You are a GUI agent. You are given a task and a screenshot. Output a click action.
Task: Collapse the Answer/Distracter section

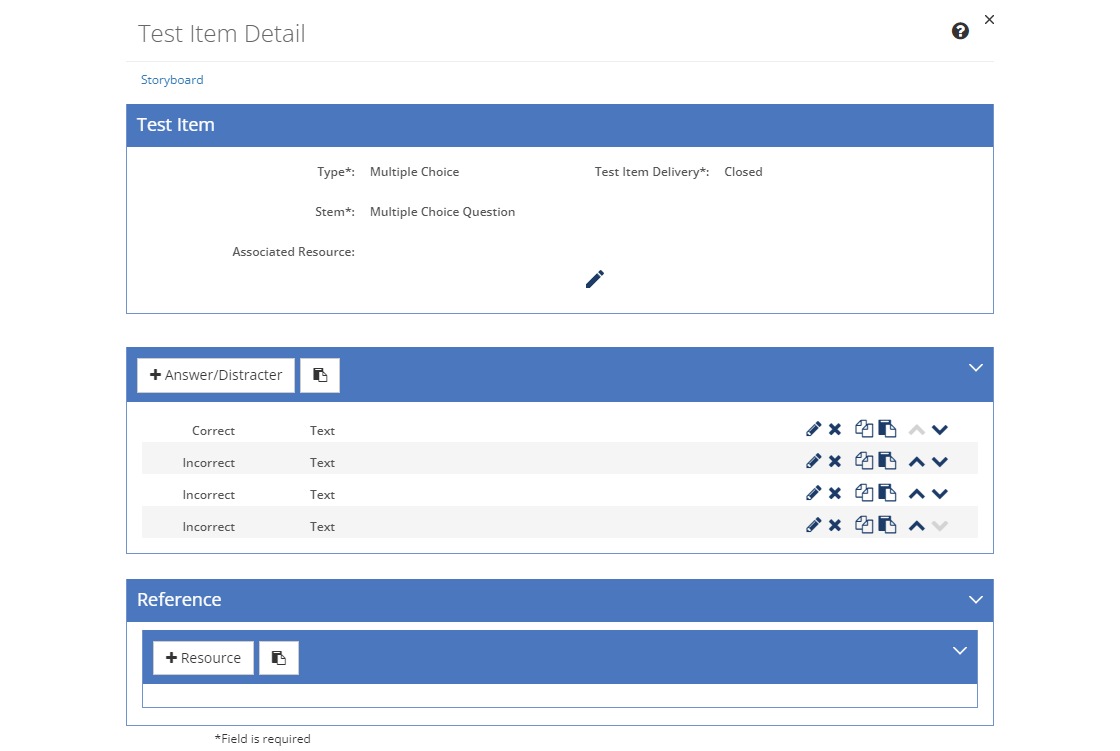pyautogui.click(x=976, y=367)
